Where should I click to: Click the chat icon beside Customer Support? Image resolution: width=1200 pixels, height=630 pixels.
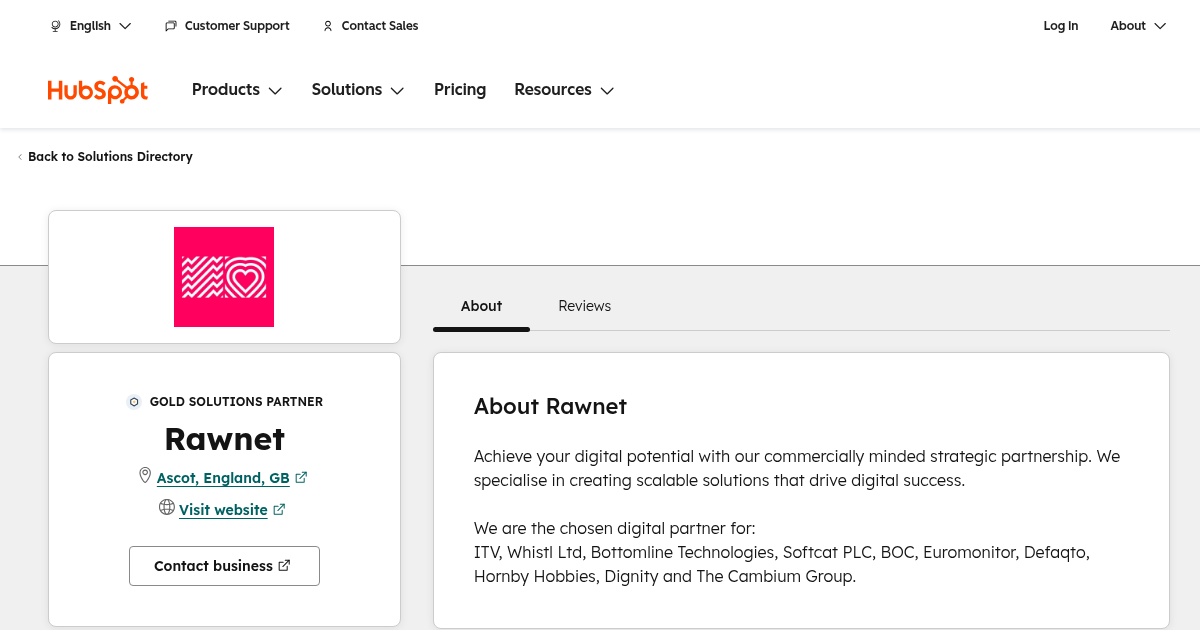[x=171, y=26]
